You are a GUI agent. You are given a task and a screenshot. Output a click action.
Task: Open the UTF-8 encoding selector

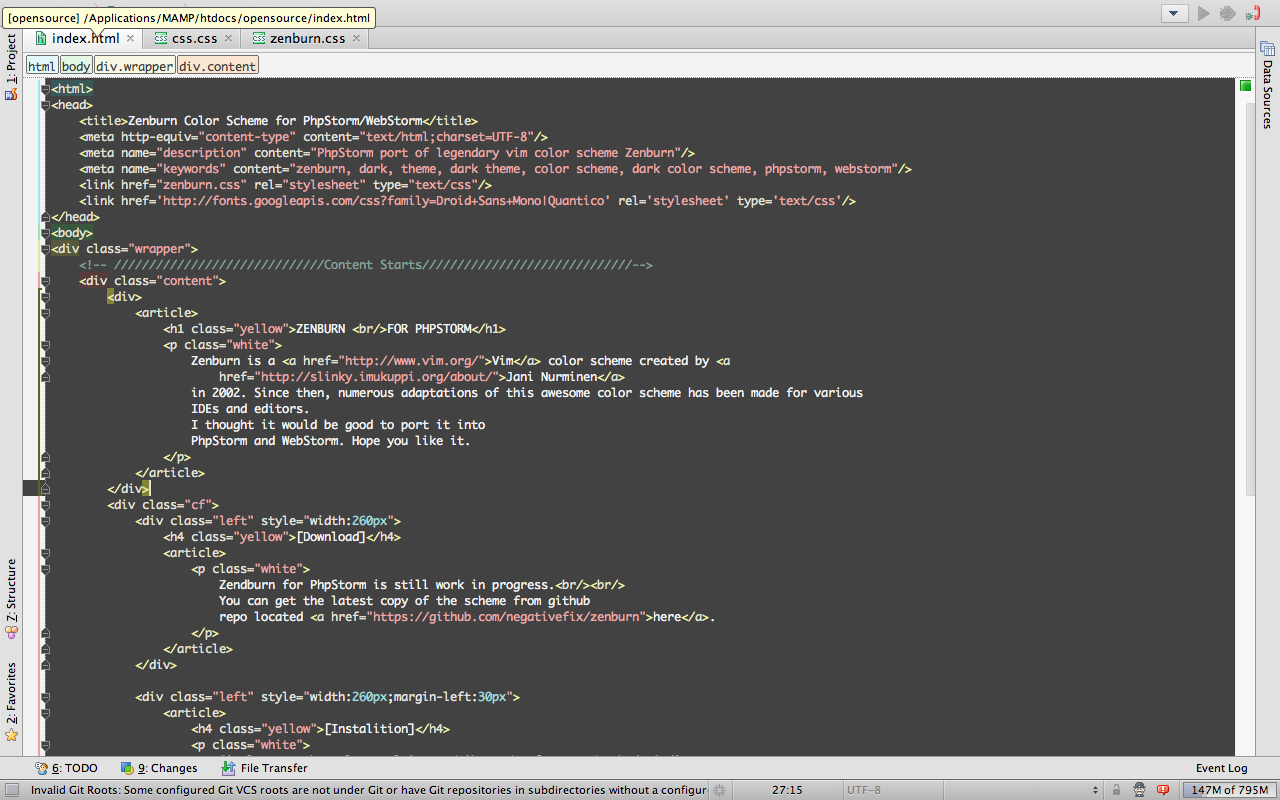pyautogui.click(x=864, y=790)
